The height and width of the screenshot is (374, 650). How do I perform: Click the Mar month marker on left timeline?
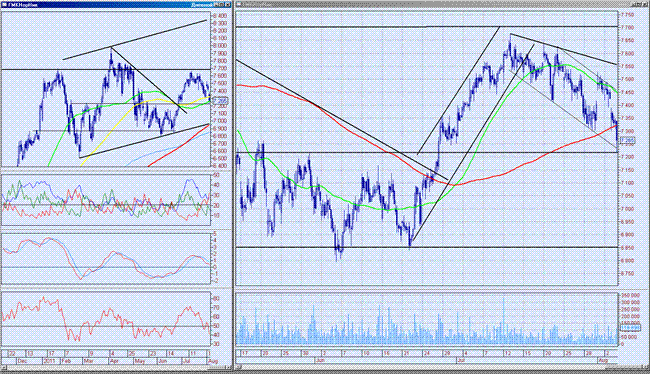(88, 361)
